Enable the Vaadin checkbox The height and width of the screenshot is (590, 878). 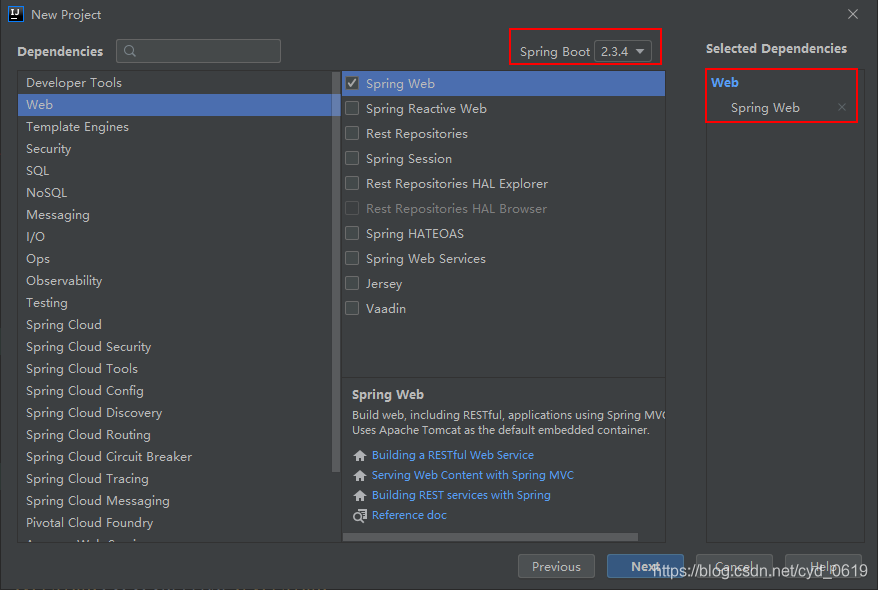pos(352,308)
